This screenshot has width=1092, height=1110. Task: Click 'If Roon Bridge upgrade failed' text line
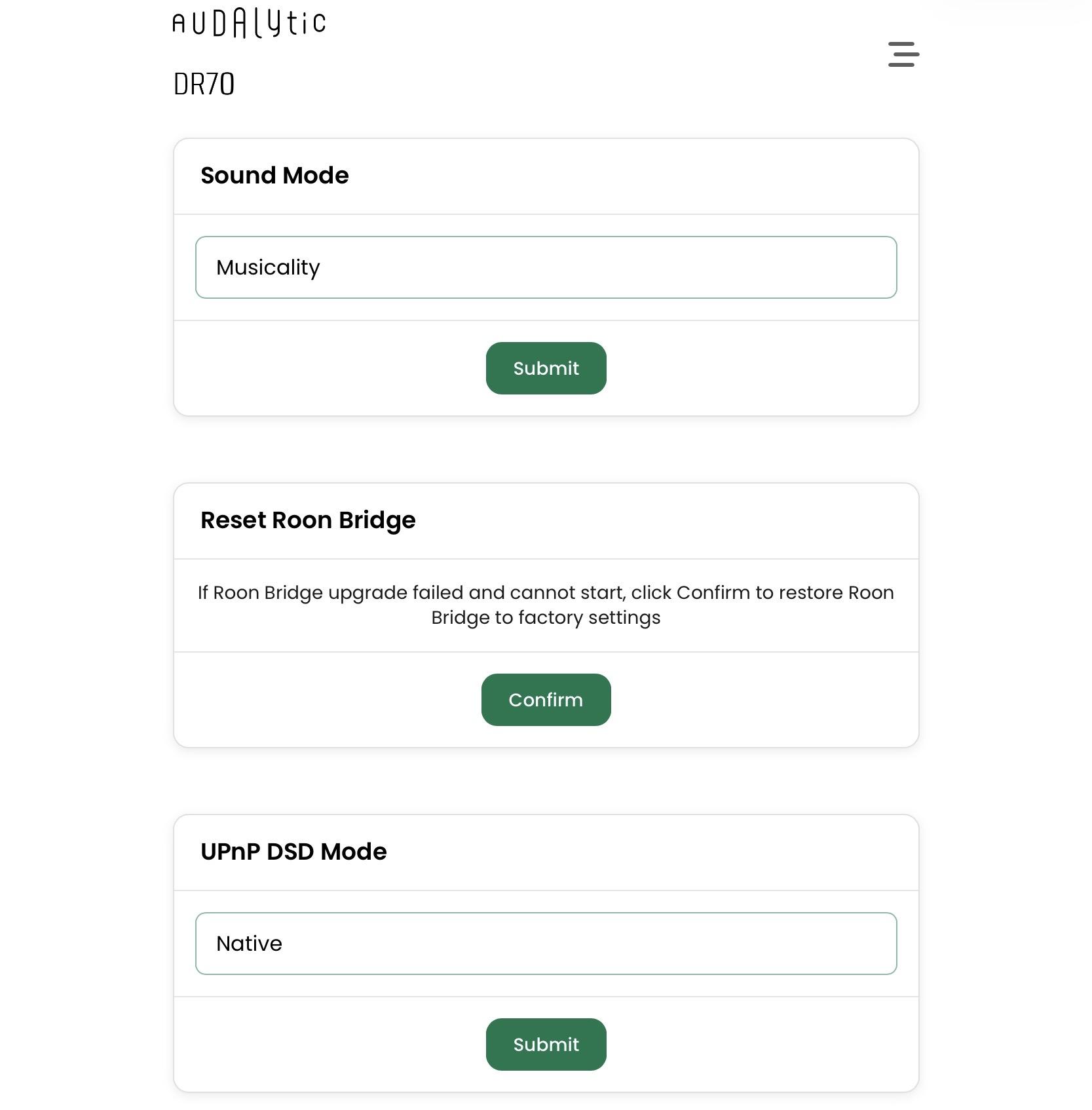pos(546,593)
